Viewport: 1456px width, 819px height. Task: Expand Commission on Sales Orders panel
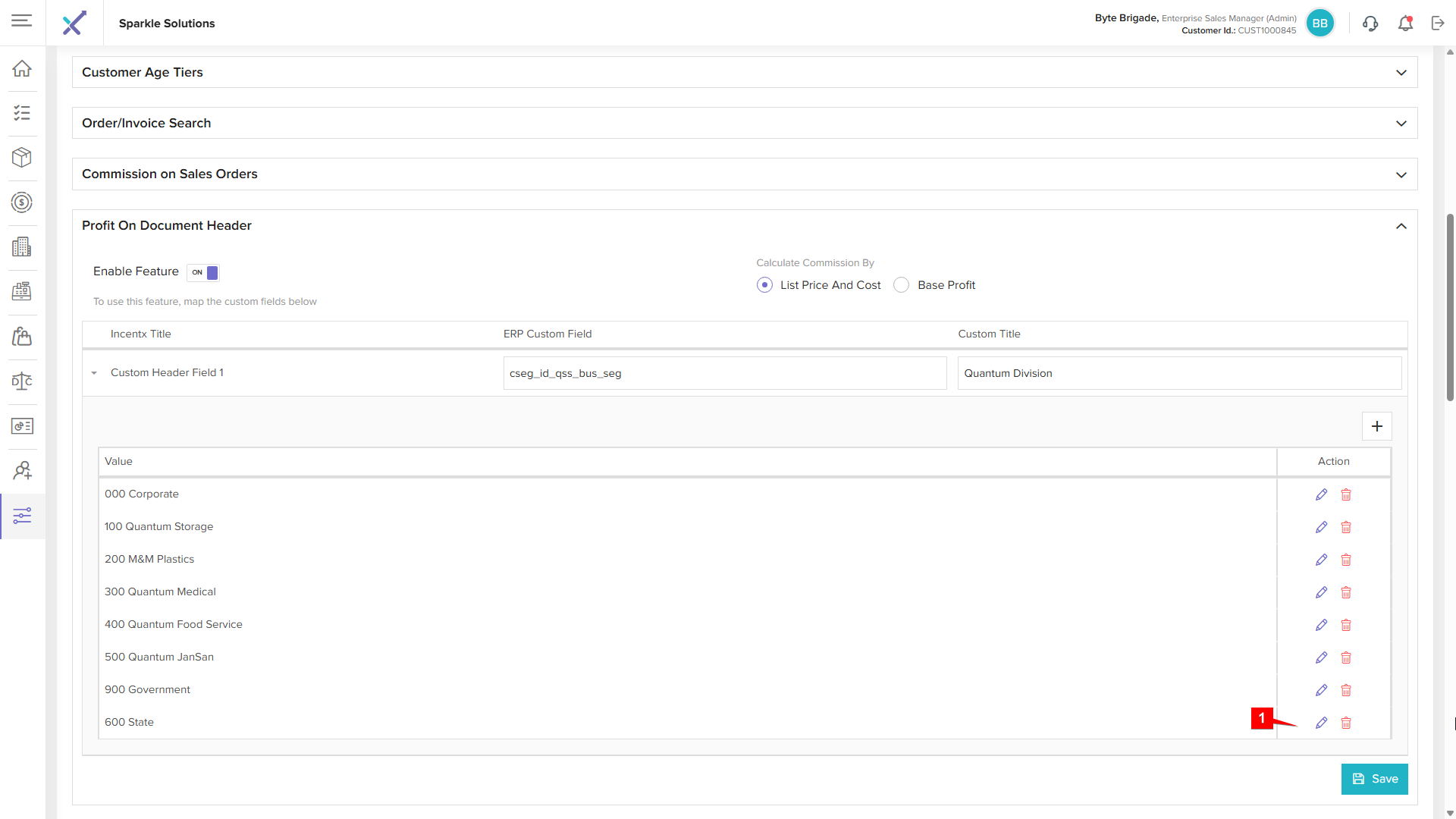(x=1401, y=174)
